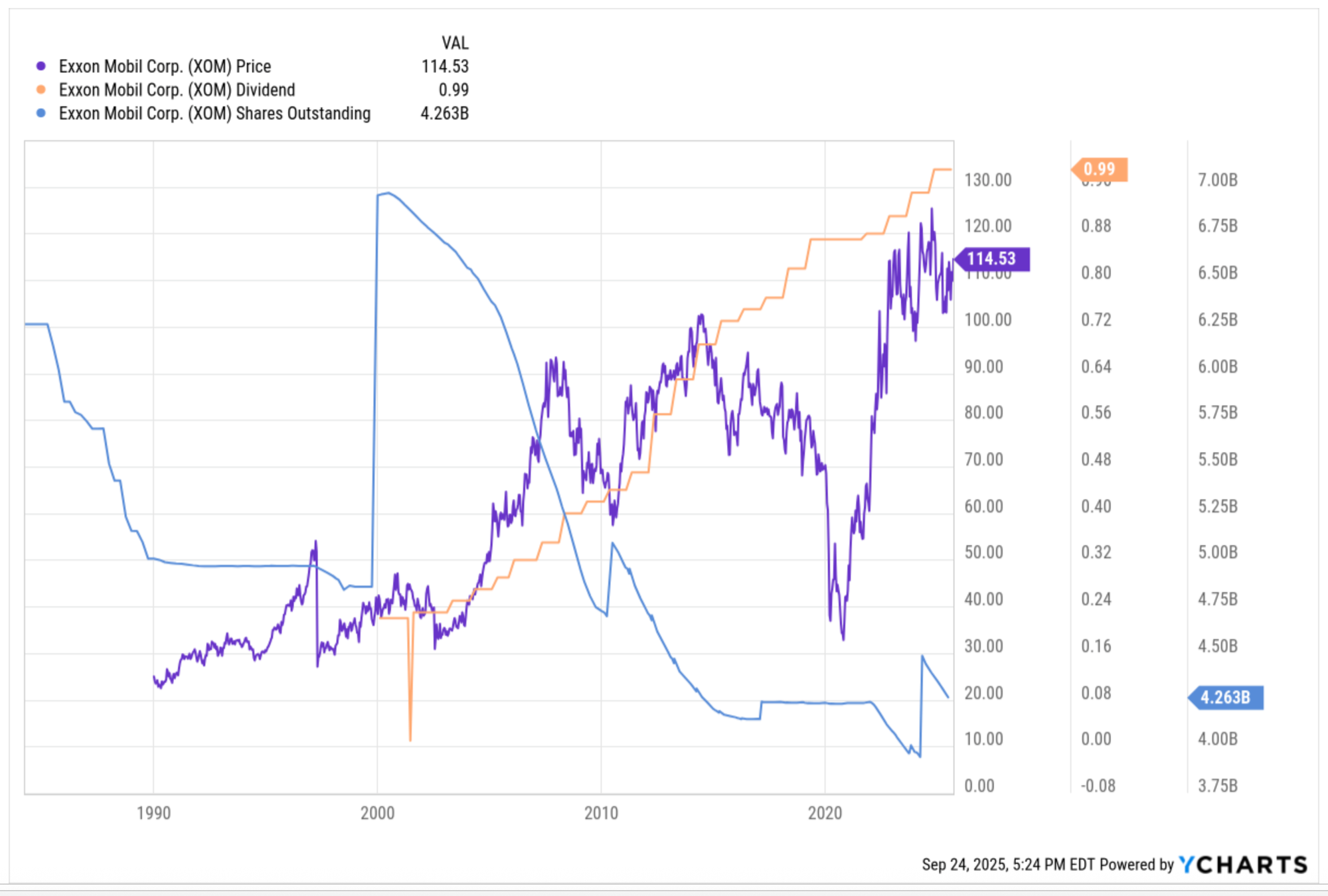Open the XOM Shares Outstanding legend label
Viewport: 1328px width, 896px height.
(214, 113)
